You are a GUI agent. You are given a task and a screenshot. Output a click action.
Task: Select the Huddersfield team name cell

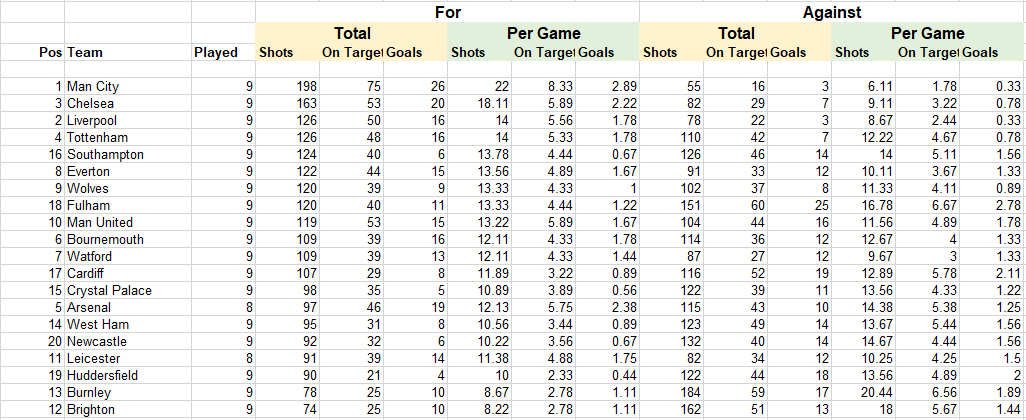[128, 376]
